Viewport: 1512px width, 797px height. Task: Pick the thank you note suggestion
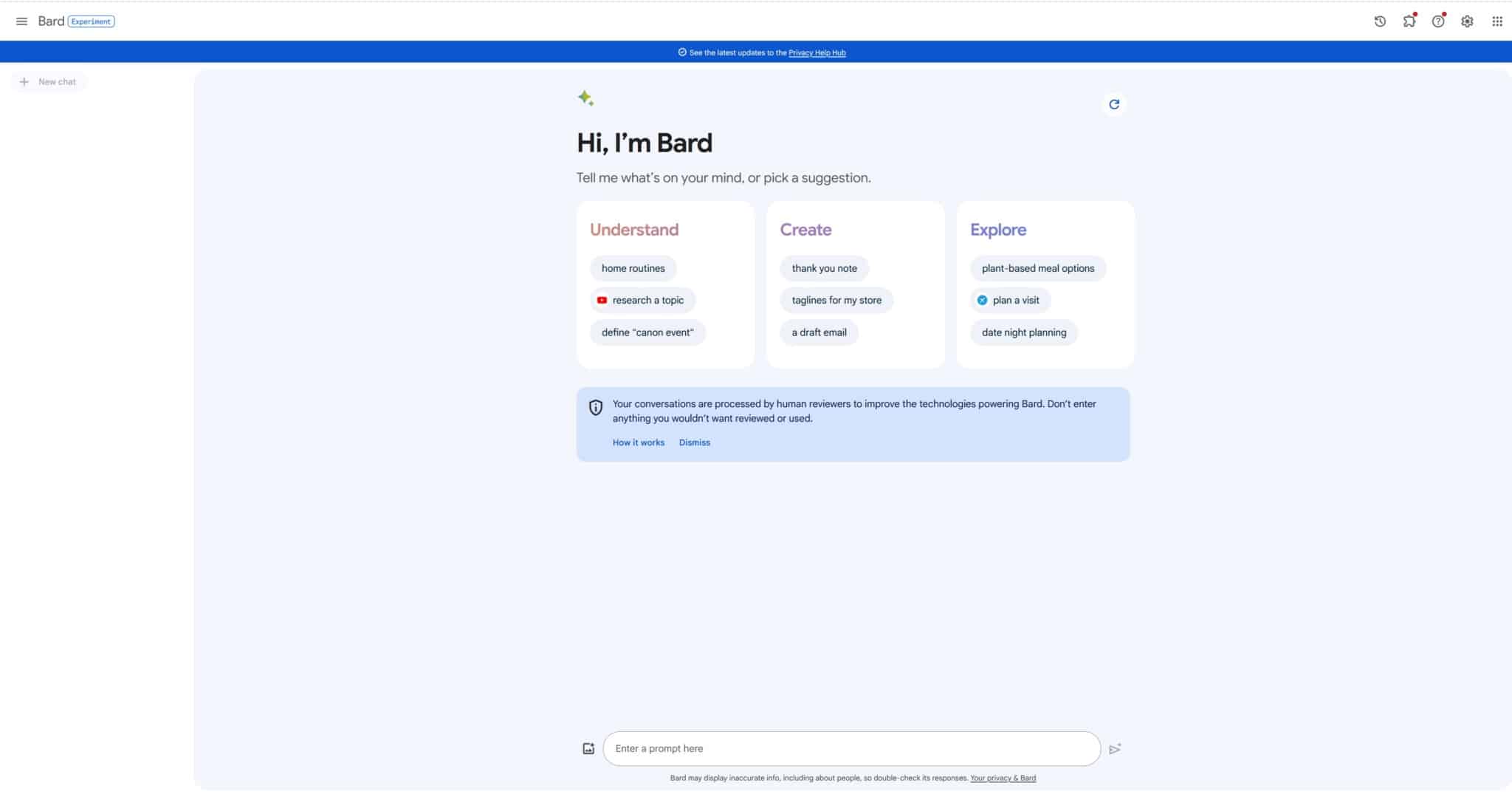pos(824,268)
